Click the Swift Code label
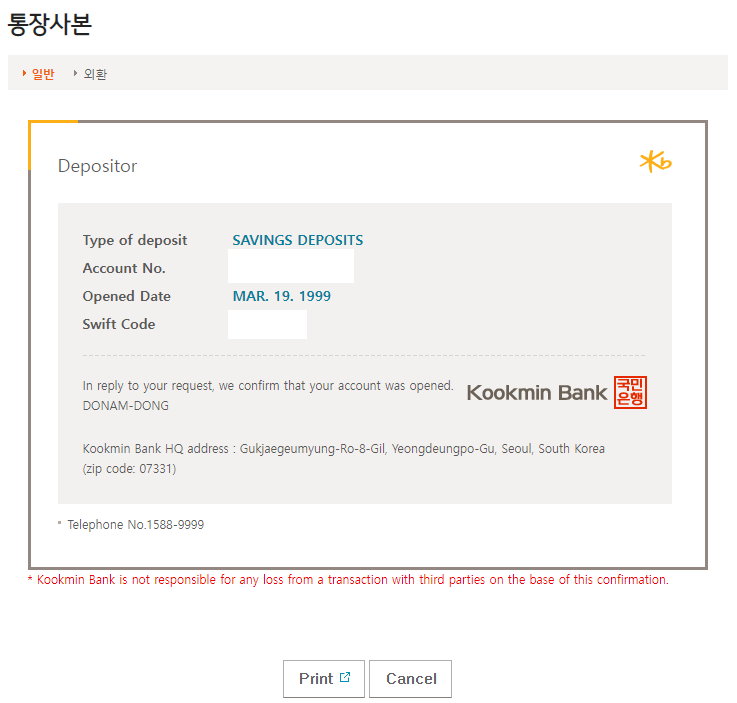This screenshot has width=737, height=703. point(119,324)
